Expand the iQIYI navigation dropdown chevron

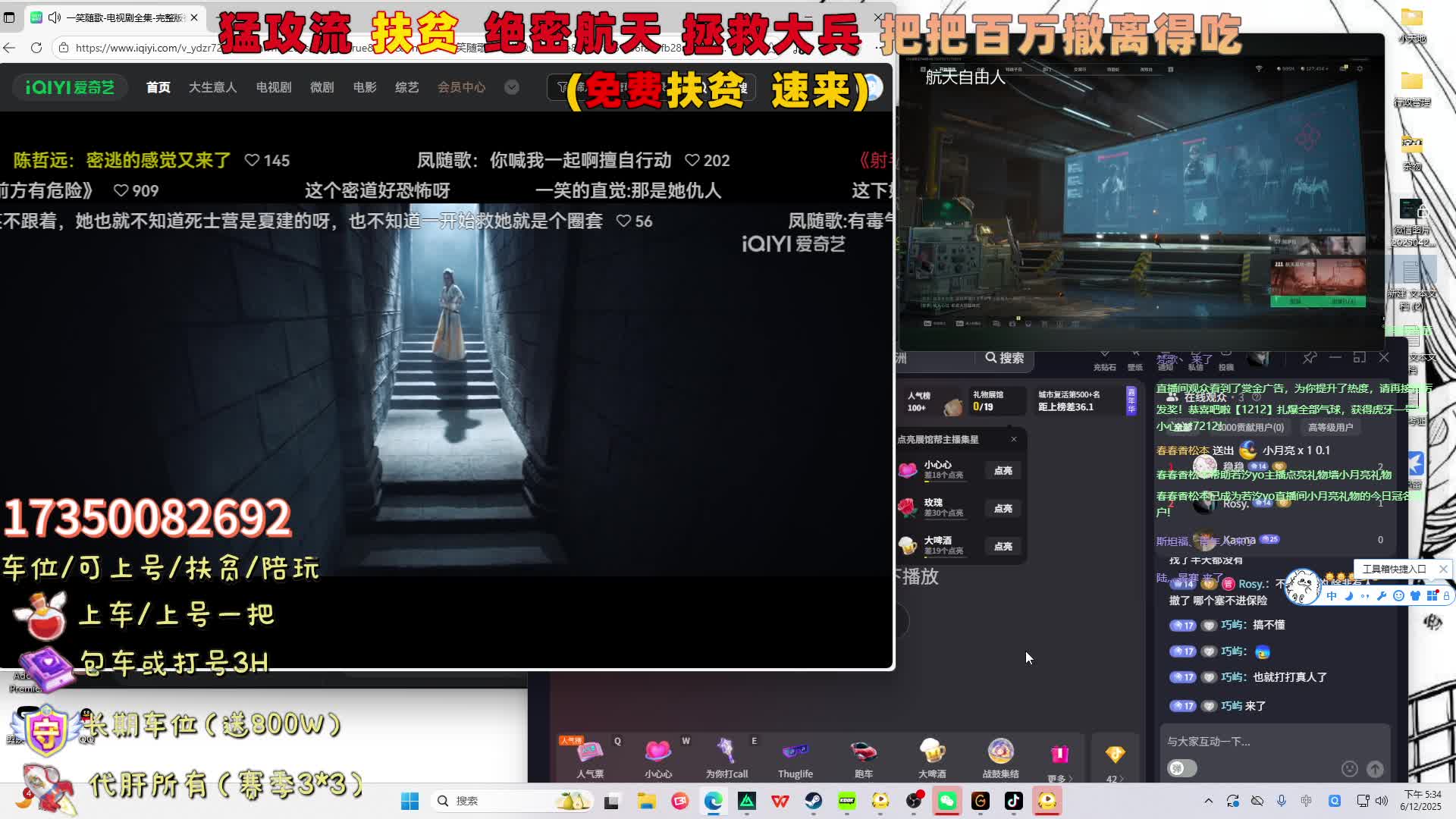coord(512,87)
